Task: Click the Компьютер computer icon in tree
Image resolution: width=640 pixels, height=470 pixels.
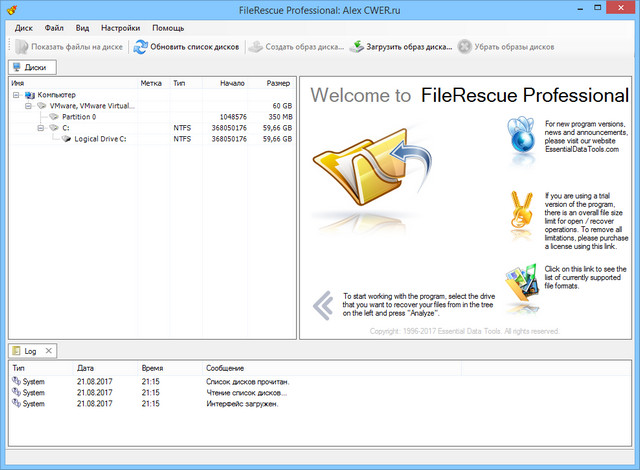Action: click(x=28, y=94)
